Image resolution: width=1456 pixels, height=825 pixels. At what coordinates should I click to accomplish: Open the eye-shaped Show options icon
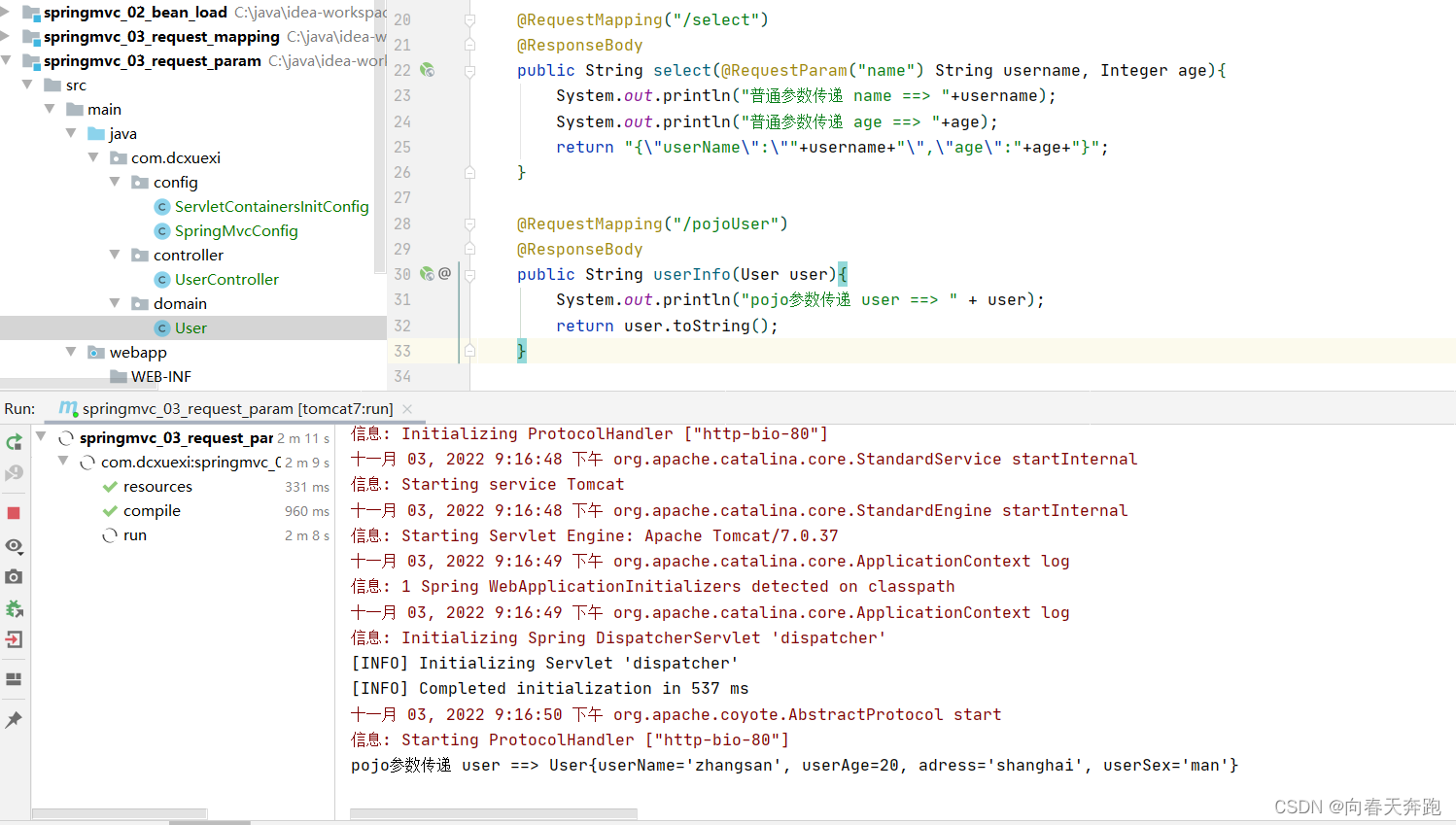[14, 546]
